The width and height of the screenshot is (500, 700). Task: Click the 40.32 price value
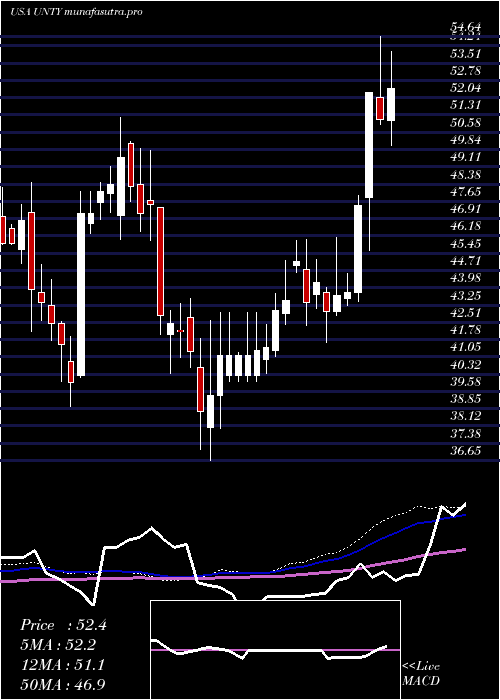[466, 364]
